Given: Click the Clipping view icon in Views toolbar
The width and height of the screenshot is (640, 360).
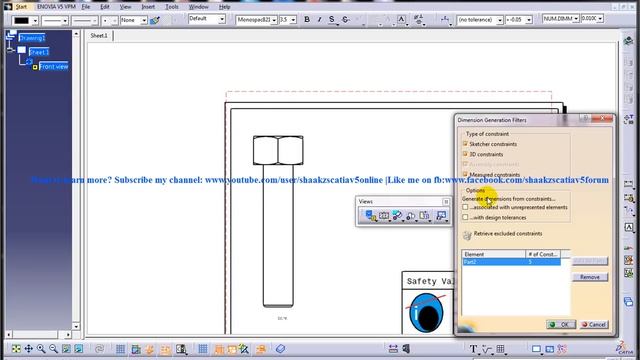Looking at the screenshot, I should 411,216.
